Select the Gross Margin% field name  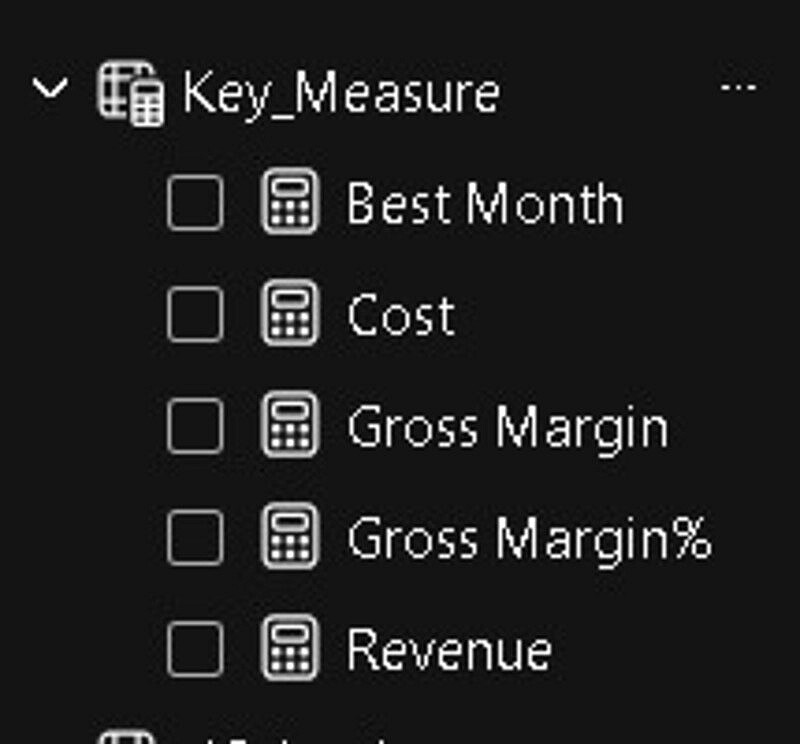tap(529, 539)
